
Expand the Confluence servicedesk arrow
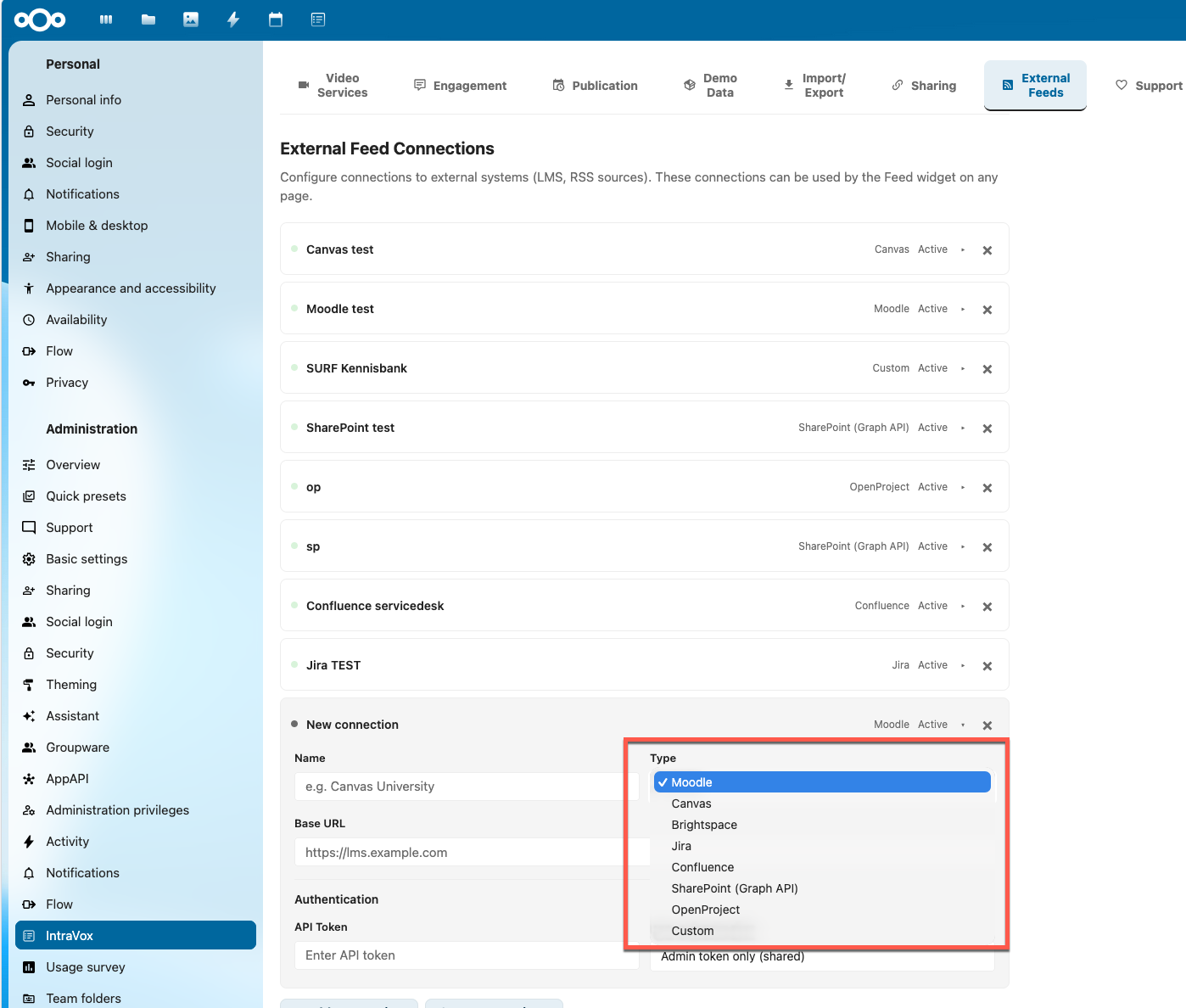963,606
